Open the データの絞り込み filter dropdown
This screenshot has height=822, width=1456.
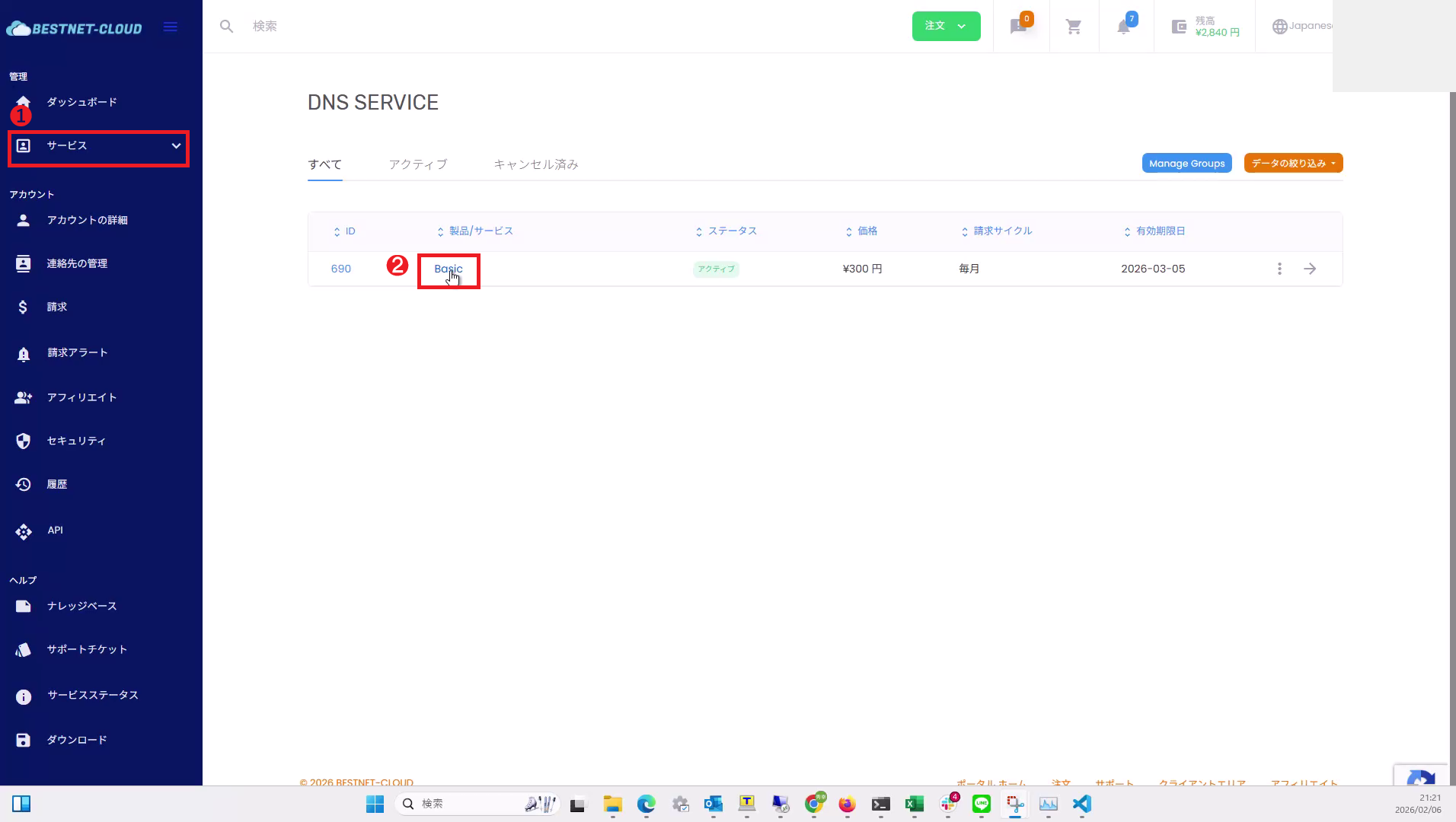pyautogui.click(x=1293, y=164)
